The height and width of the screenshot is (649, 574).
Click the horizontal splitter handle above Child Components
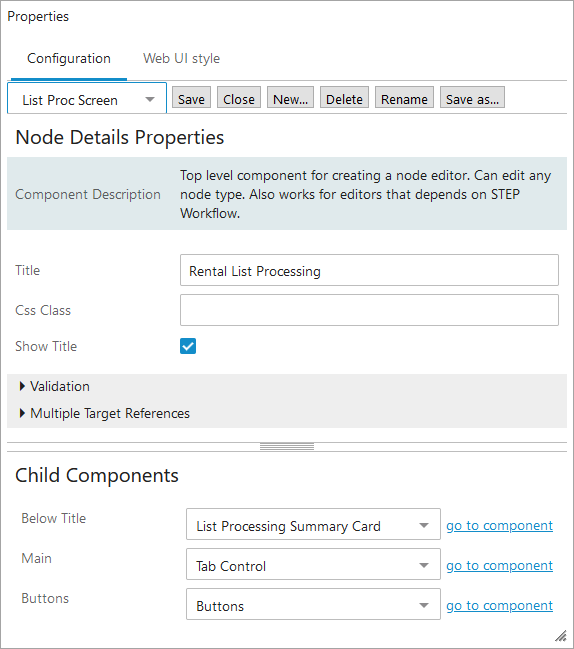click(287, 447)
